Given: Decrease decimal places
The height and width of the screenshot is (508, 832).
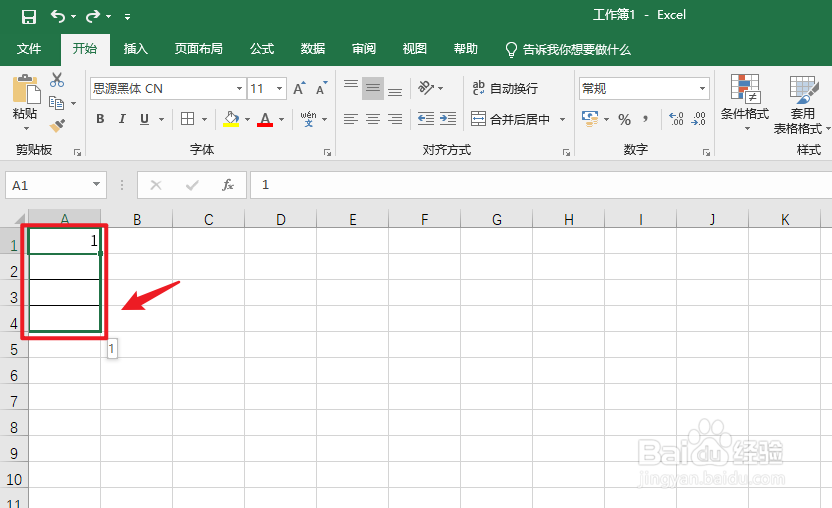Looking at the screenshot, I should pyautogui.click(x=698, y=119).
